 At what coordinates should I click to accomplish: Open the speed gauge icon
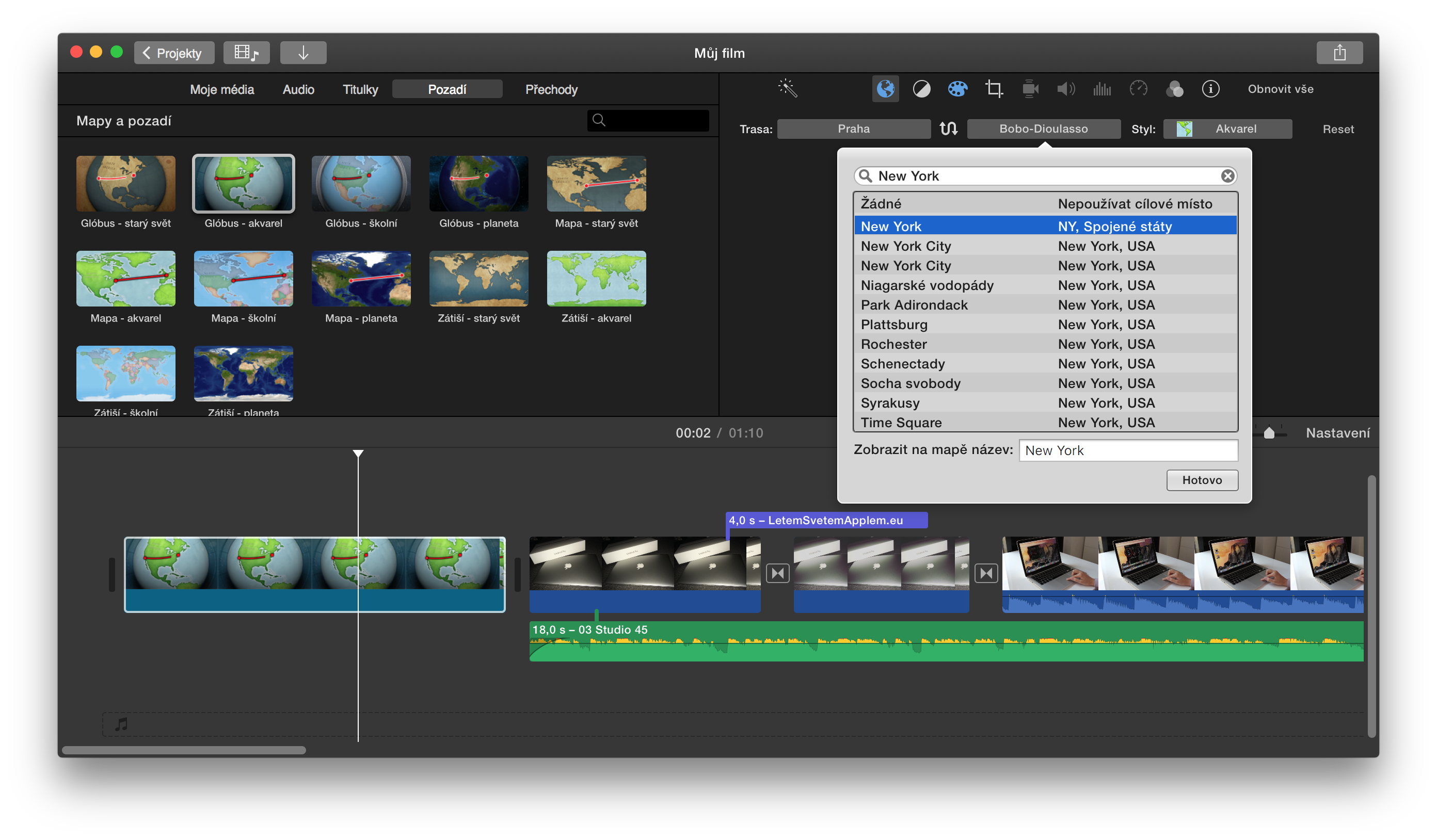click(1138, 89)
